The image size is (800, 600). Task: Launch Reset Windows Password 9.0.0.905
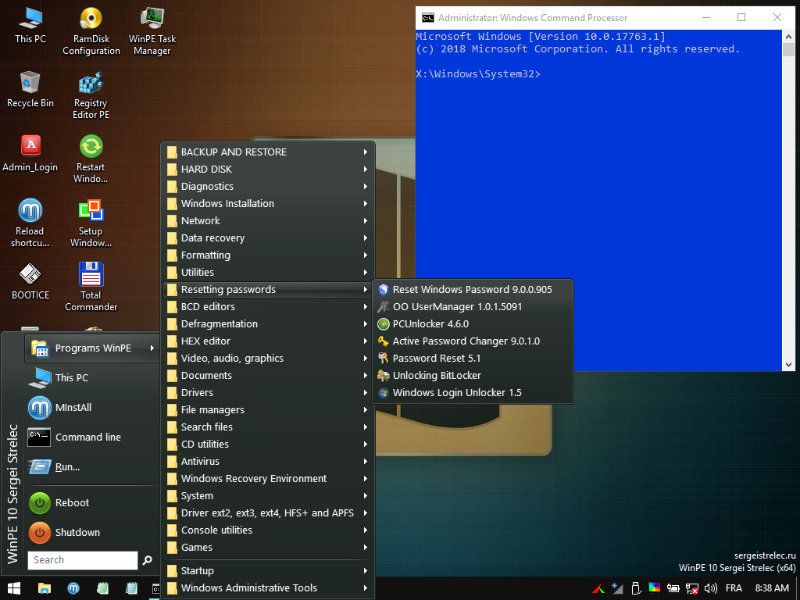point(472,289)
